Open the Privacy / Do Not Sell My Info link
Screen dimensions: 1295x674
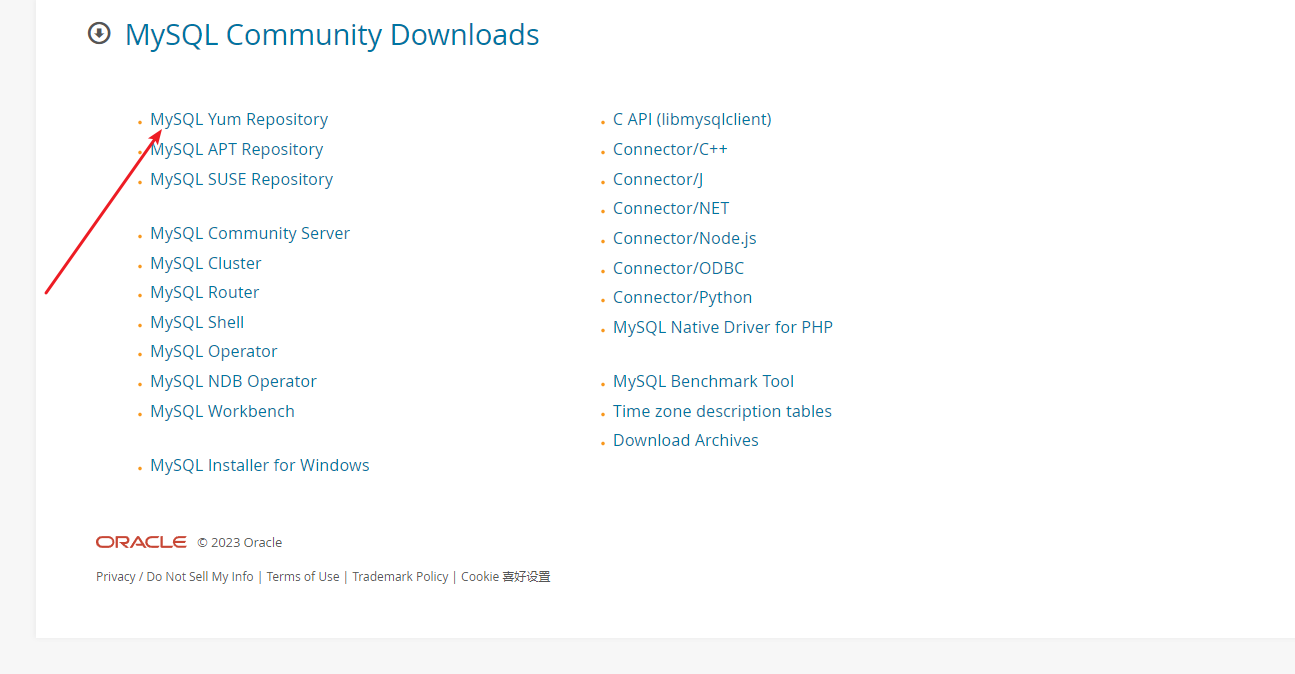[x=175, y=576]
